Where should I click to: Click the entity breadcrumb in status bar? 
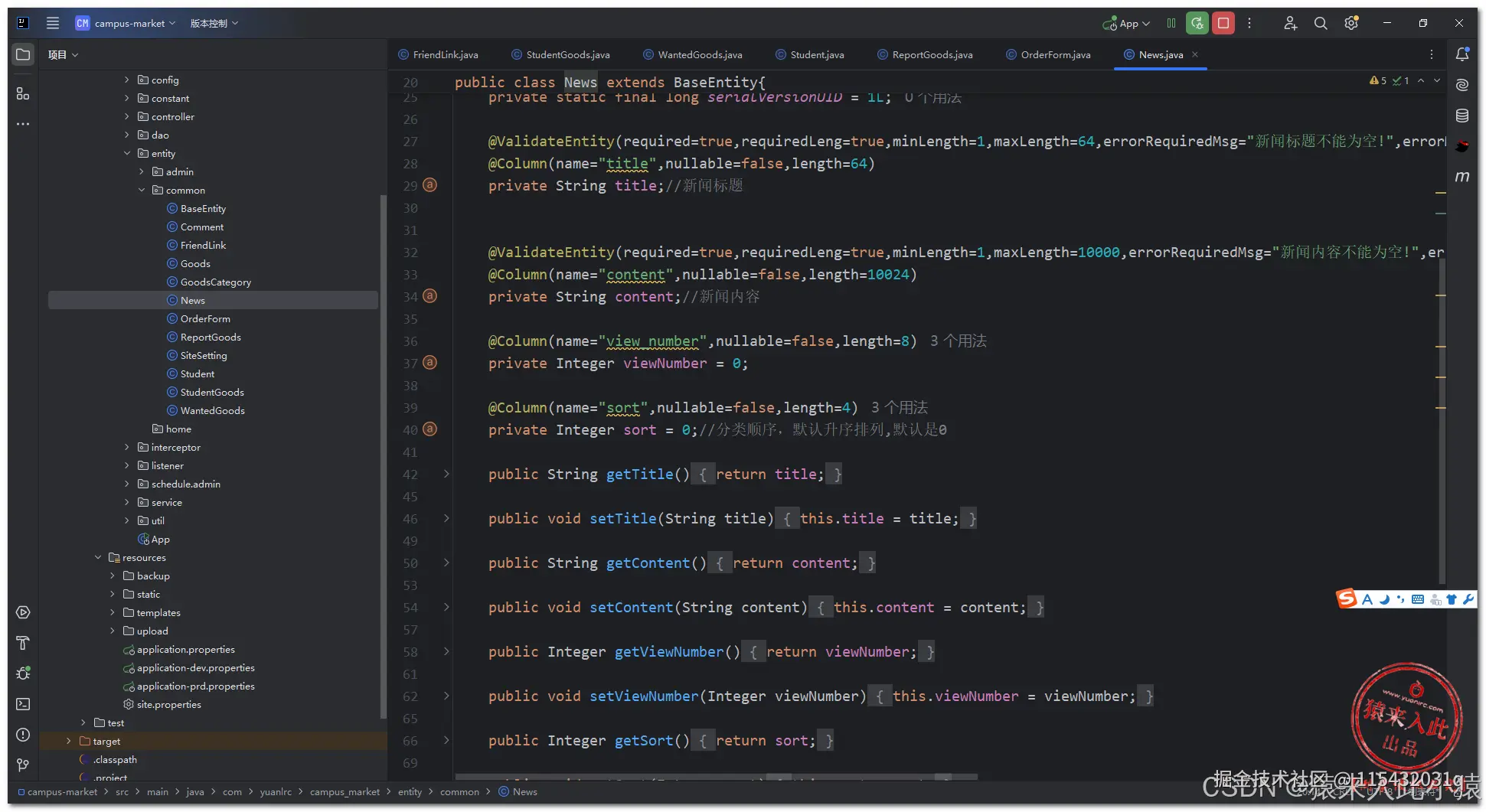[x=410, y=792]
